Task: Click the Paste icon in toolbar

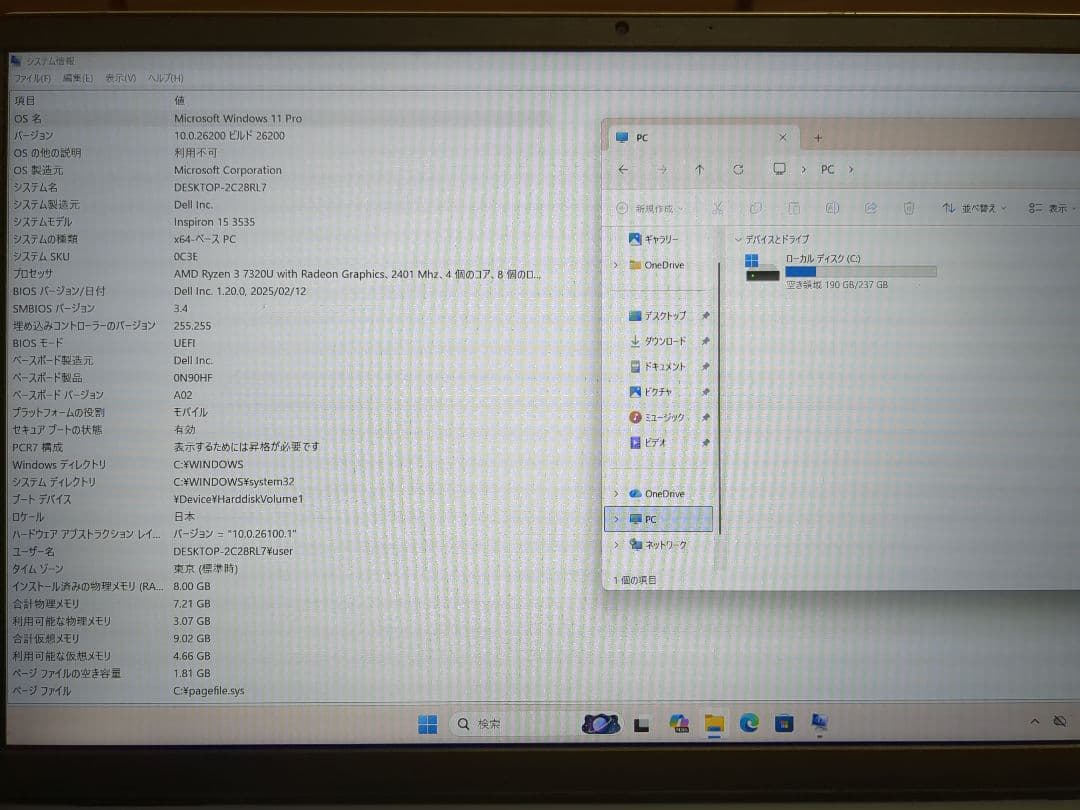Action: pyautogui.click(x=793, y=208)
